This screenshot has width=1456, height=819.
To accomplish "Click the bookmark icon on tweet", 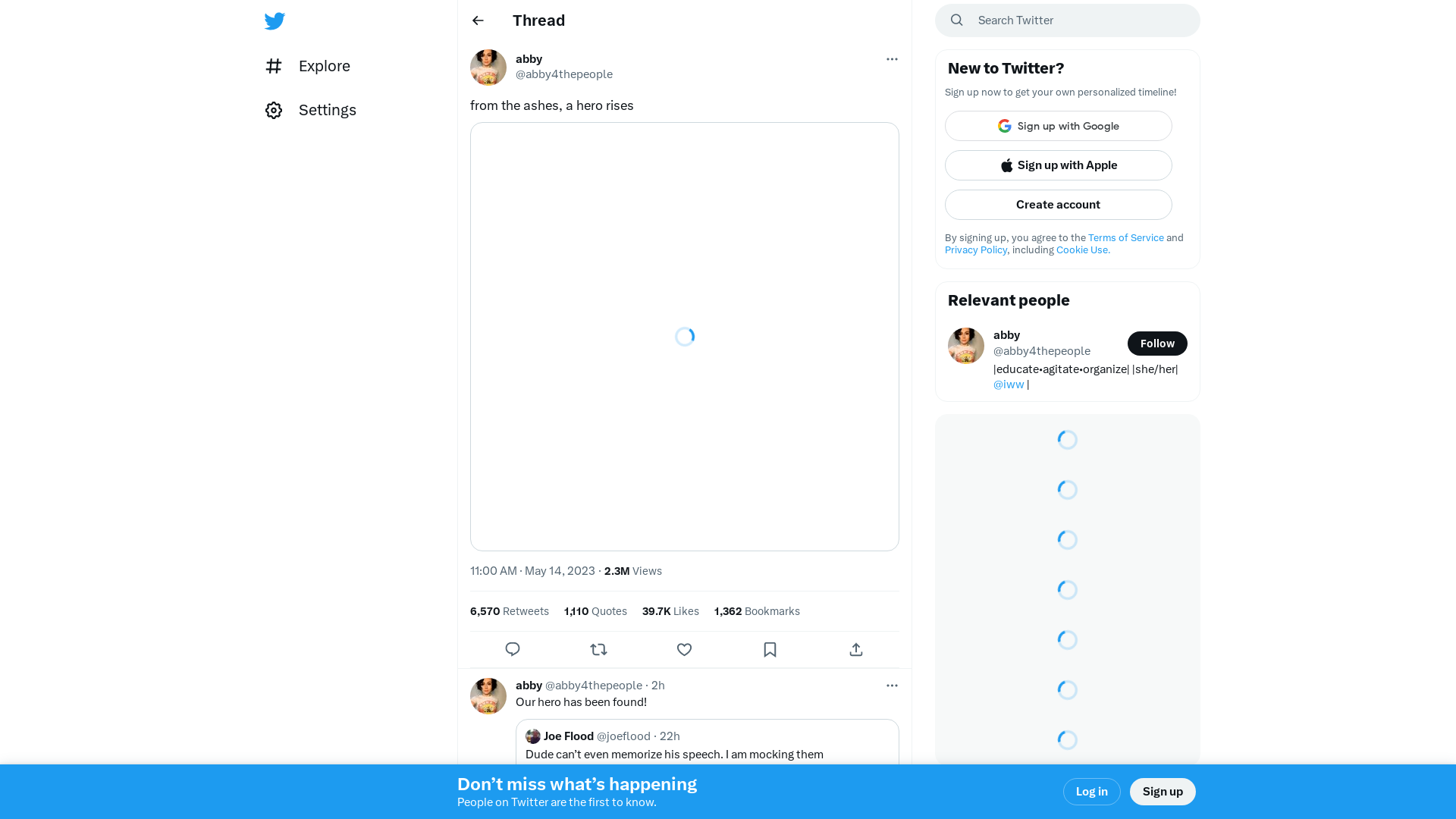I will [770, 649].
